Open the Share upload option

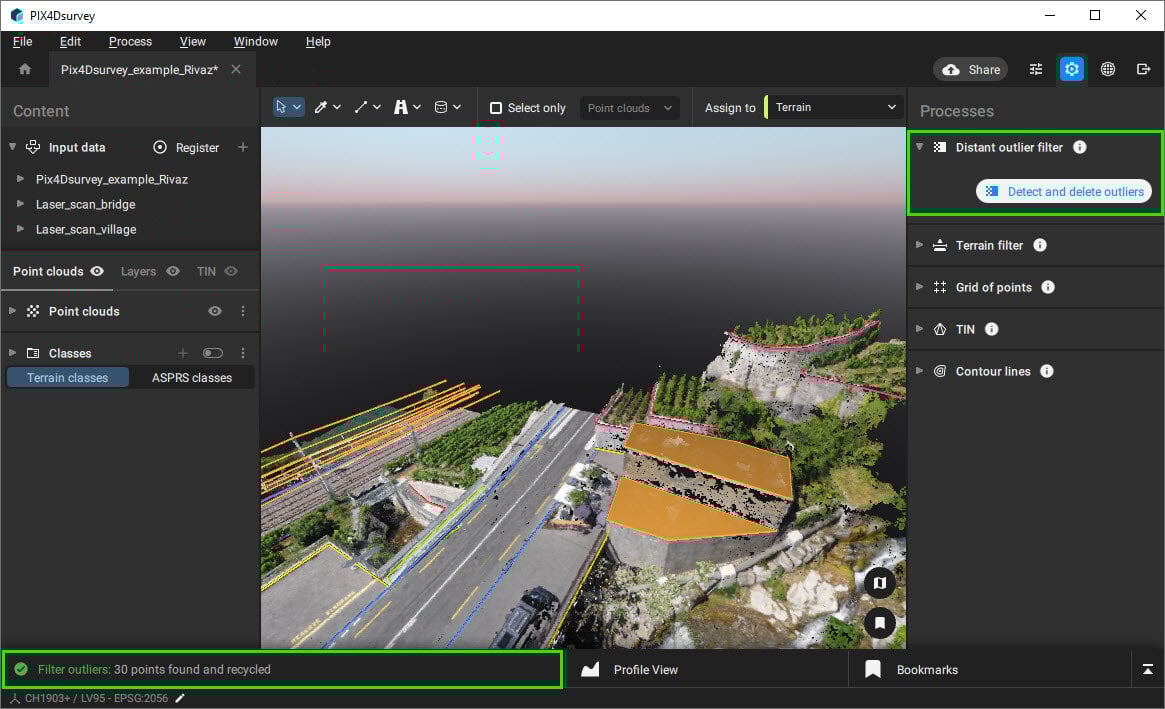tap(968, 69)
